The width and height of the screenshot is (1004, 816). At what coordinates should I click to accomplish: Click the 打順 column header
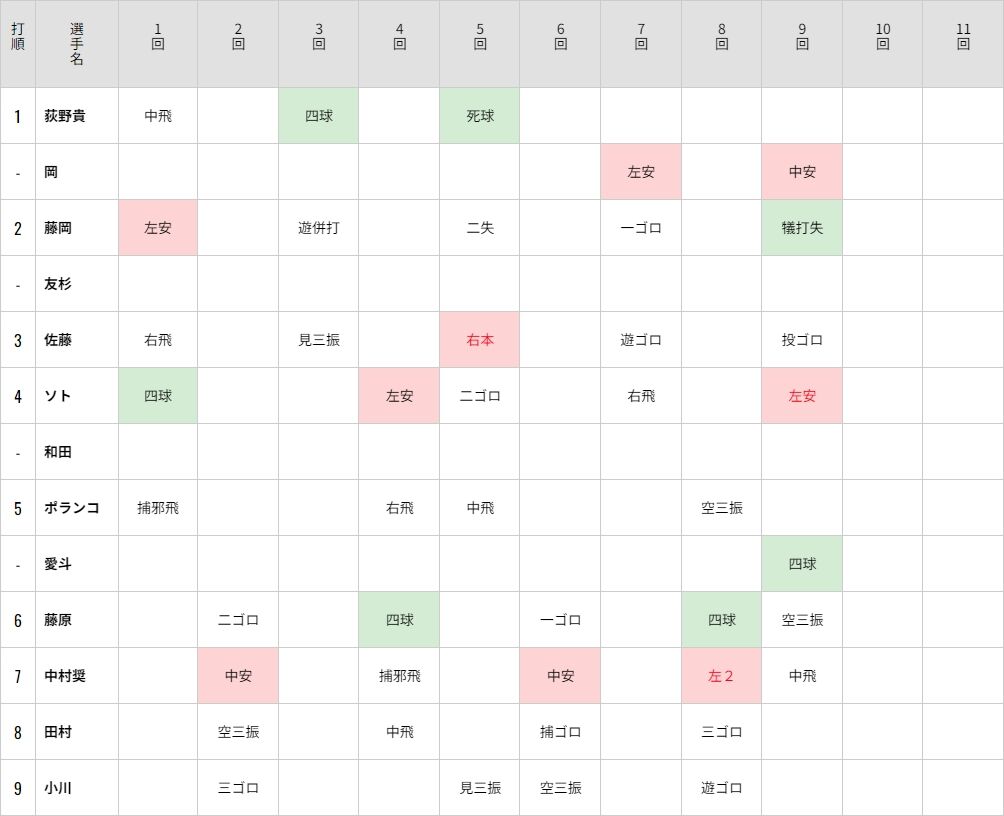(x=18, y=37)
